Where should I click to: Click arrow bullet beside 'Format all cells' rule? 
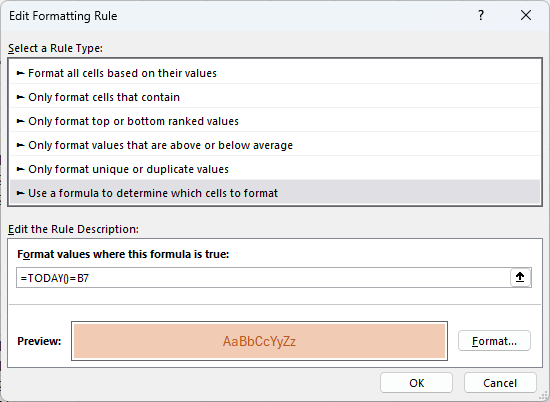coord(21,73)
